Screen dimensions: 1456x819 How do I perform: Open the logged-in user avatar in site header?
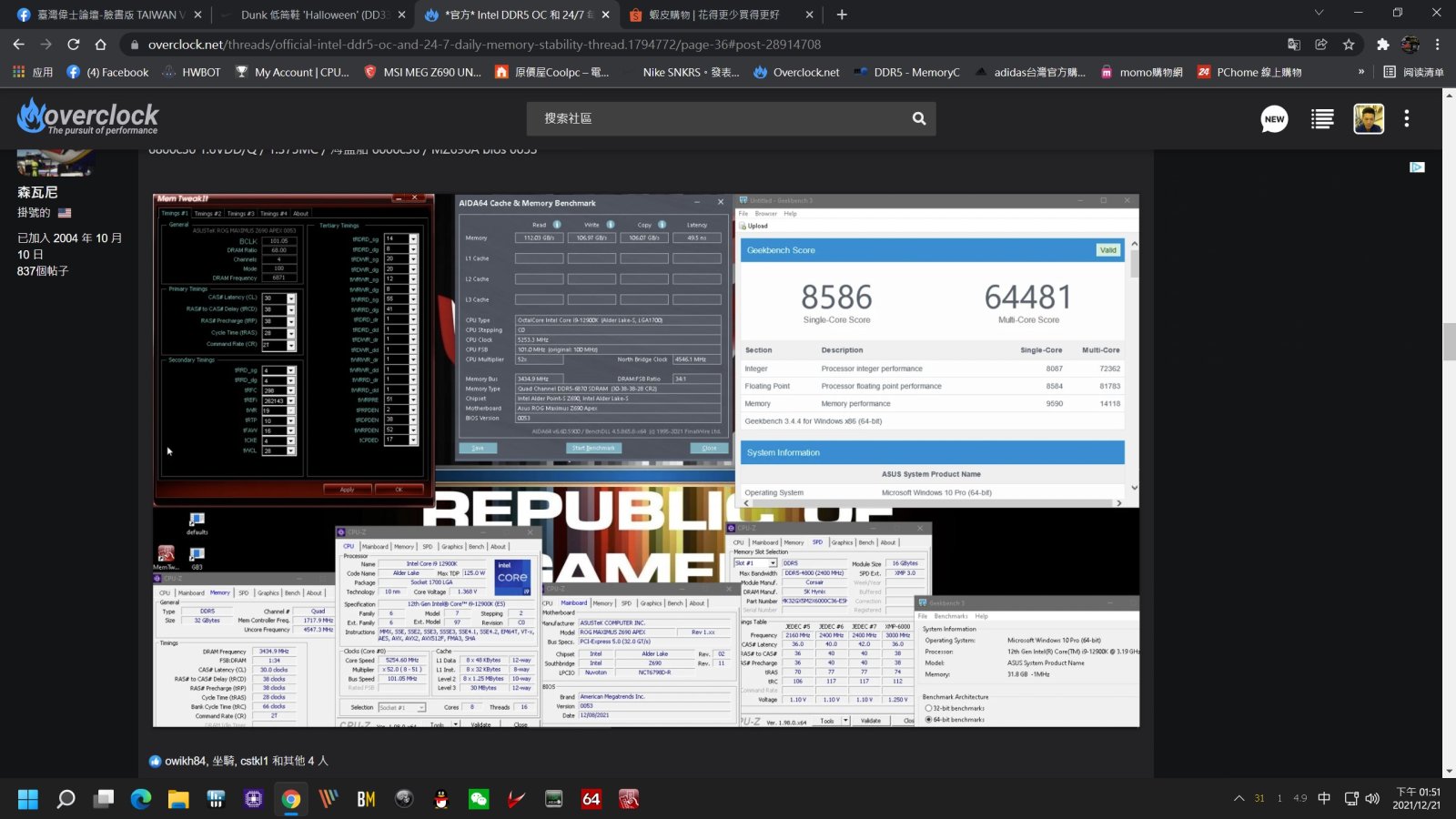tap(1369, 118)
